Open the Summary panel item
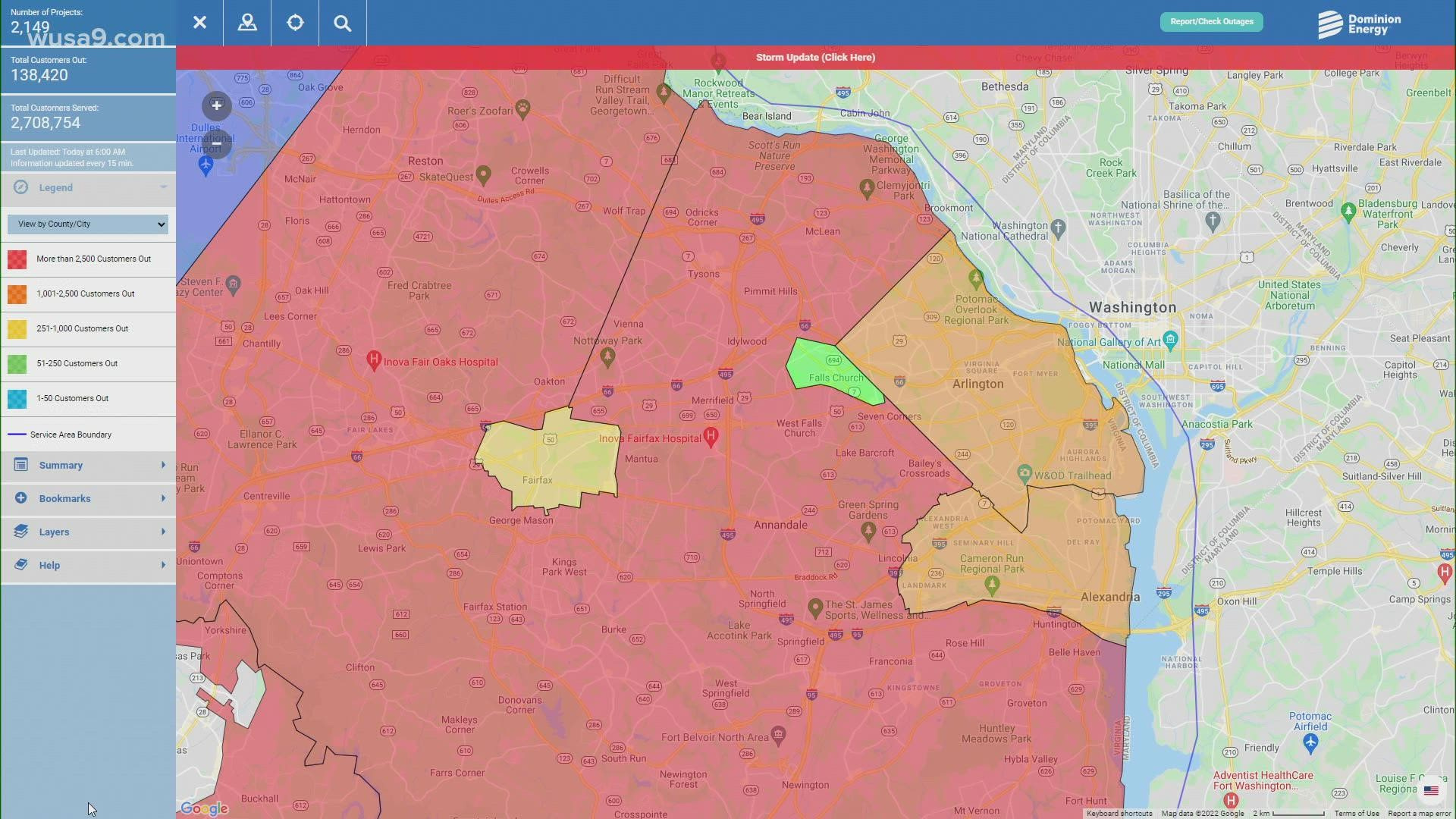 coord(88,465)
